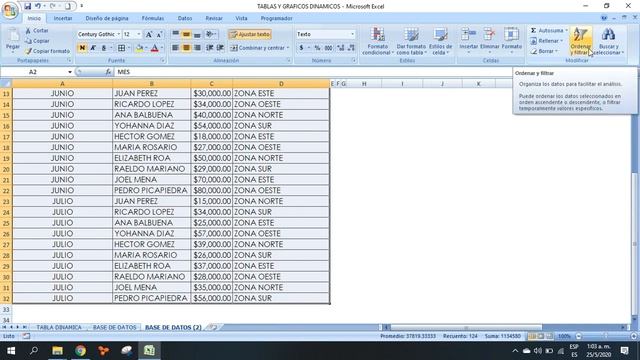Open Dar formato como tabla
640x360 pixels.
tap(411, 41)
